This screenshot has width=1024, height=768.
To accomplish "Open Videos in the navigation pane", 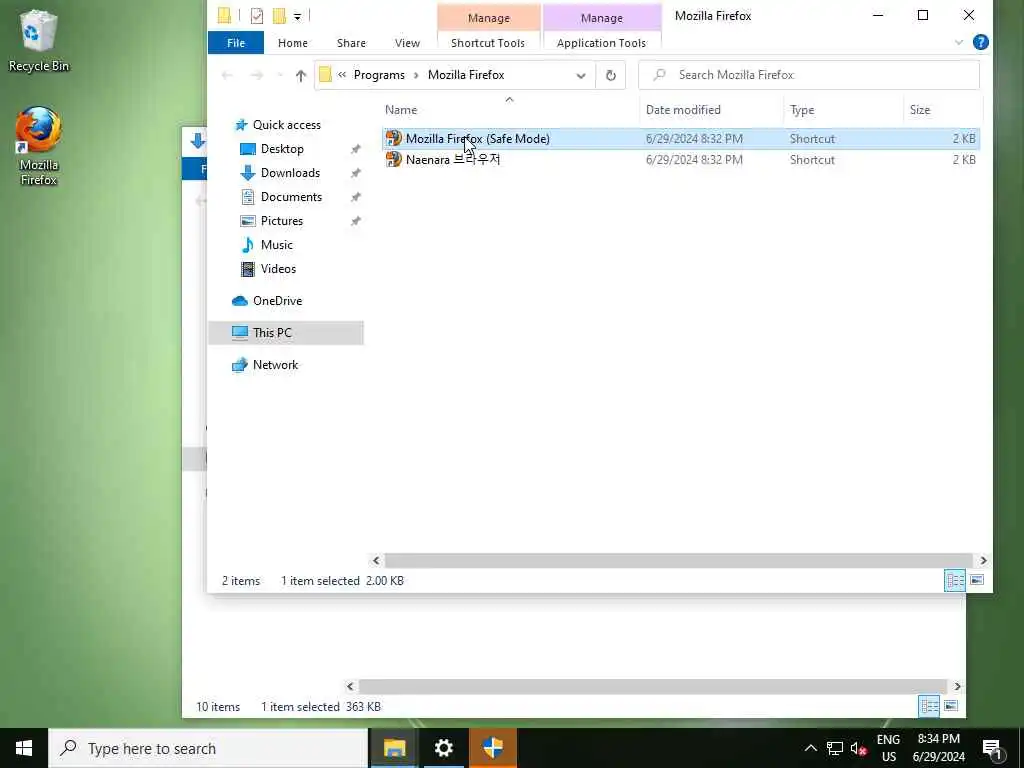I will coord(278,269).
